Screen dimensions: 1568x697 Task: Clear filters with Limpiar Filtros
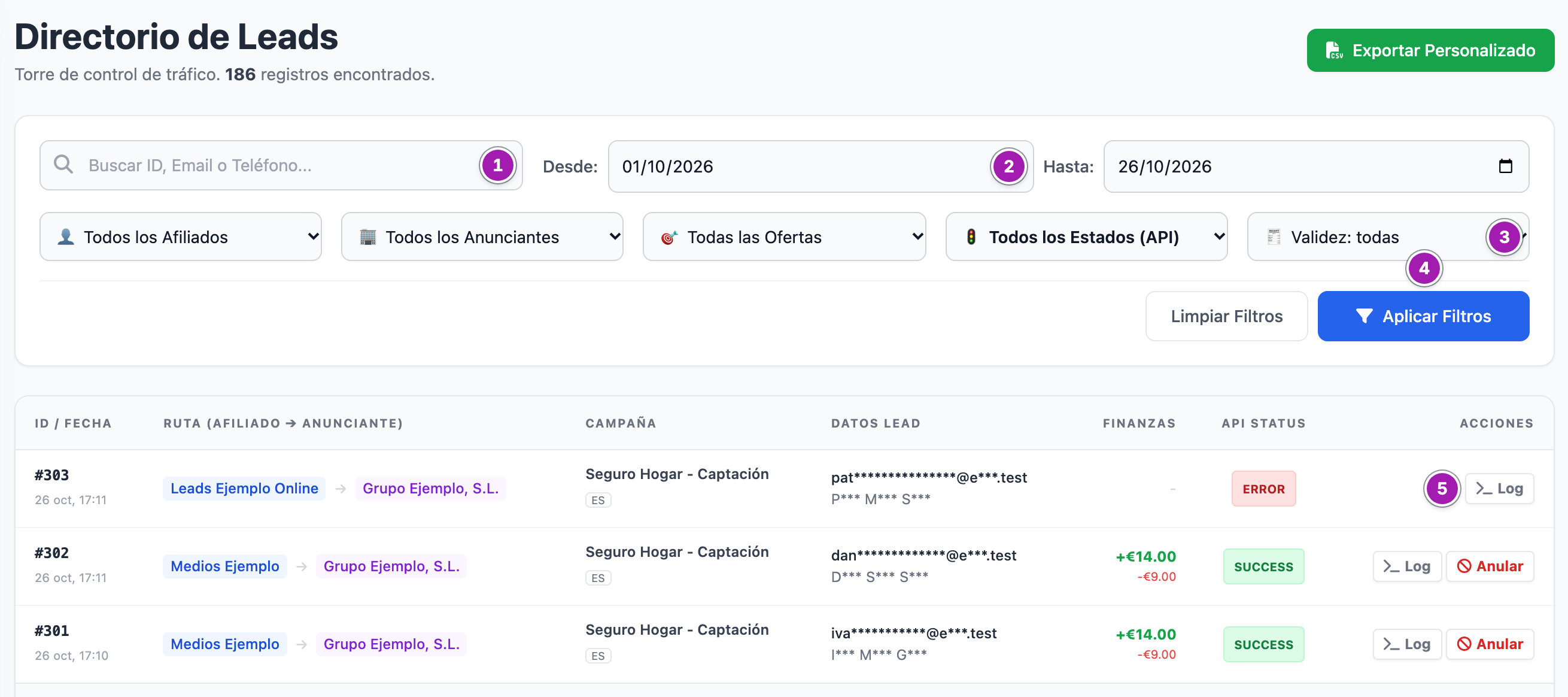coord(1226,316)
